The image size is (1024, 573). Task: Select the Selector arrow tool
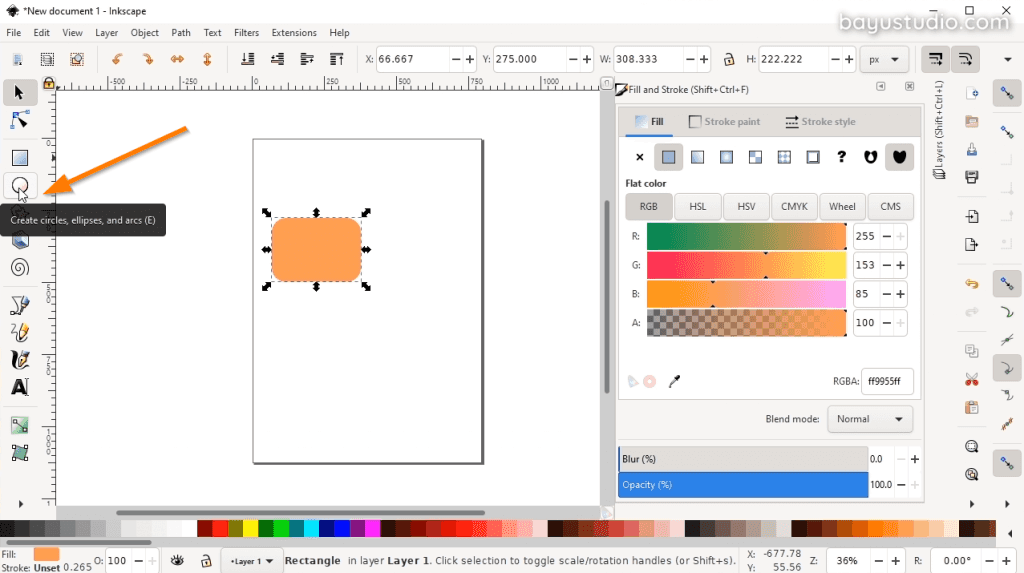[19, 93]
